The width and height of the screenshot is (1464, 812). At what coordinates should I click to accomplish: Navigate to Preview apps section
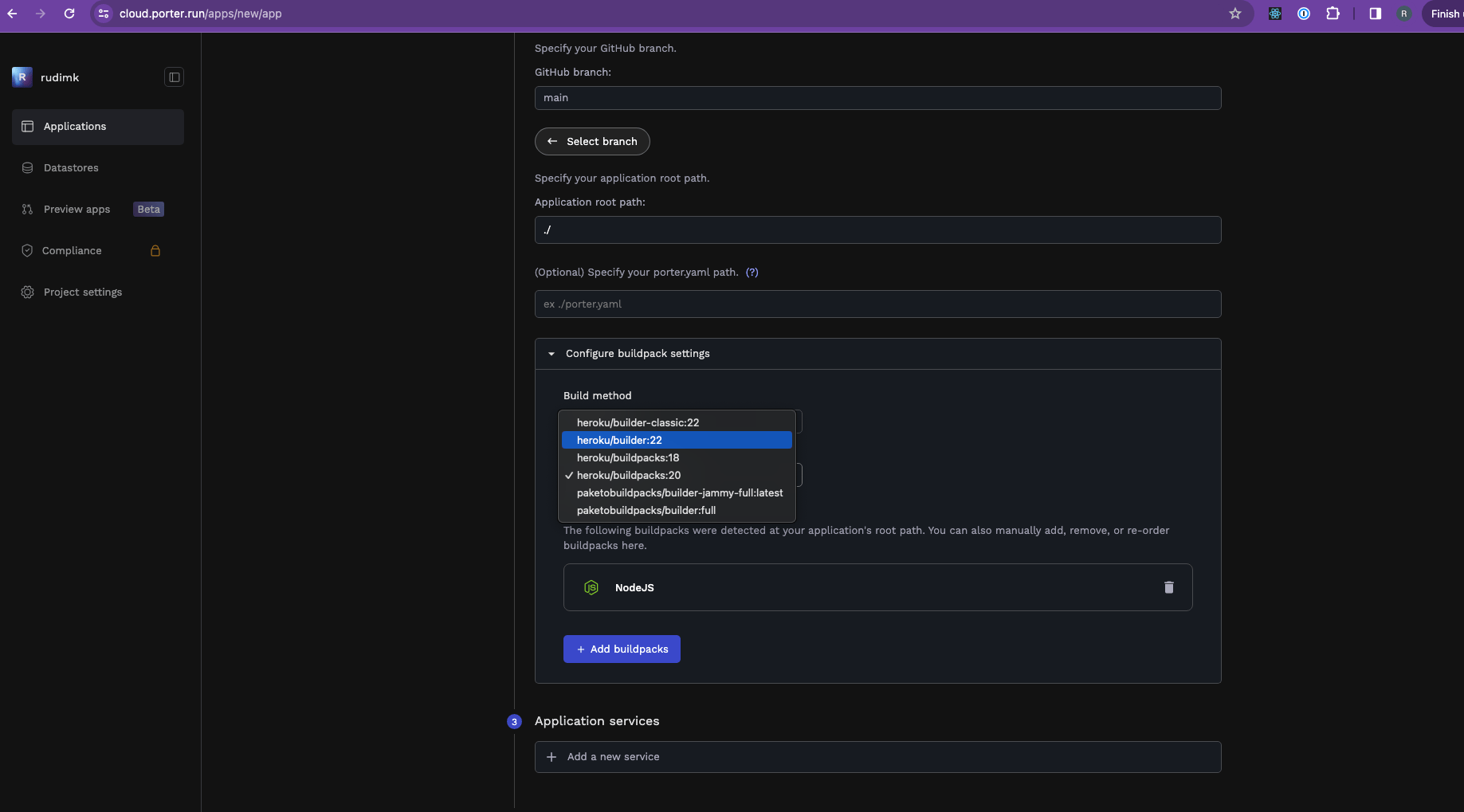coord(77,209)
